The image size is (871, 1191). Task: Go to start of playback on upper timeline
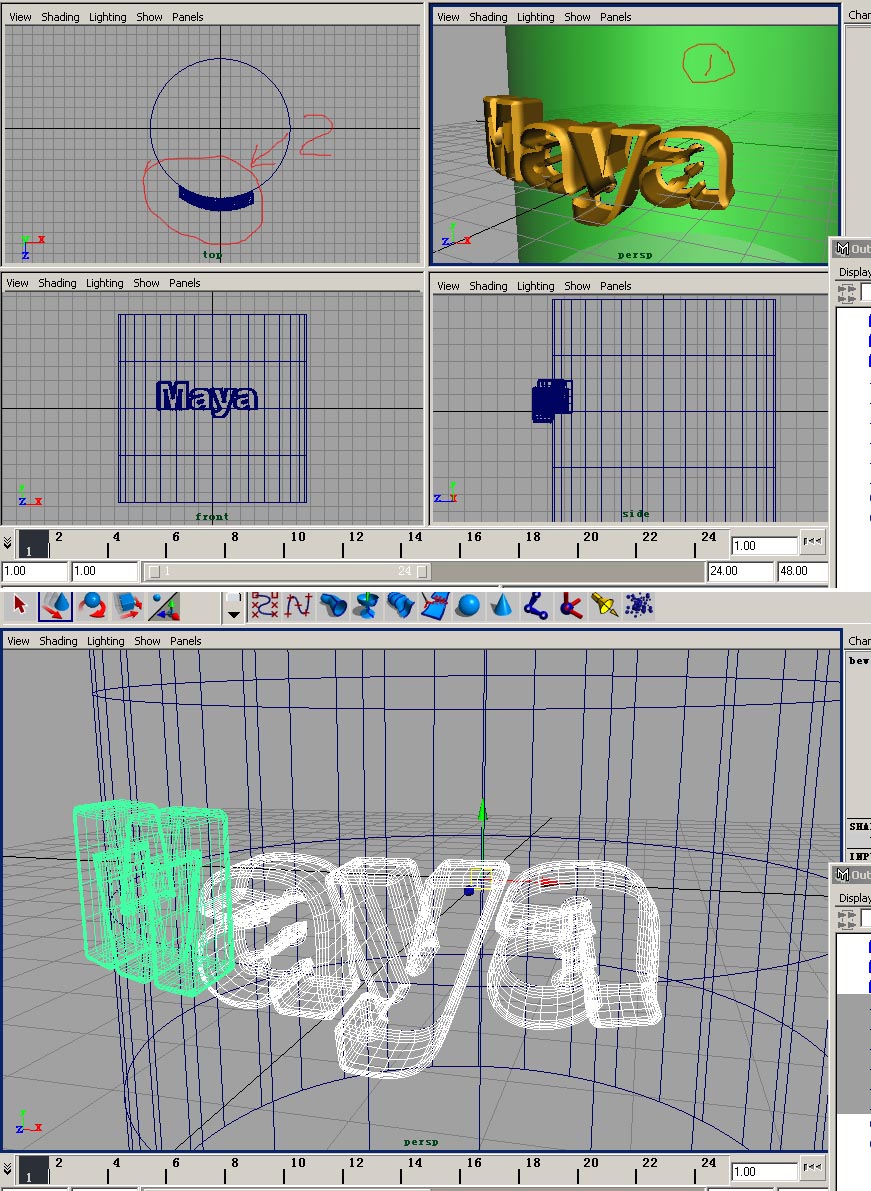[813, 542]
